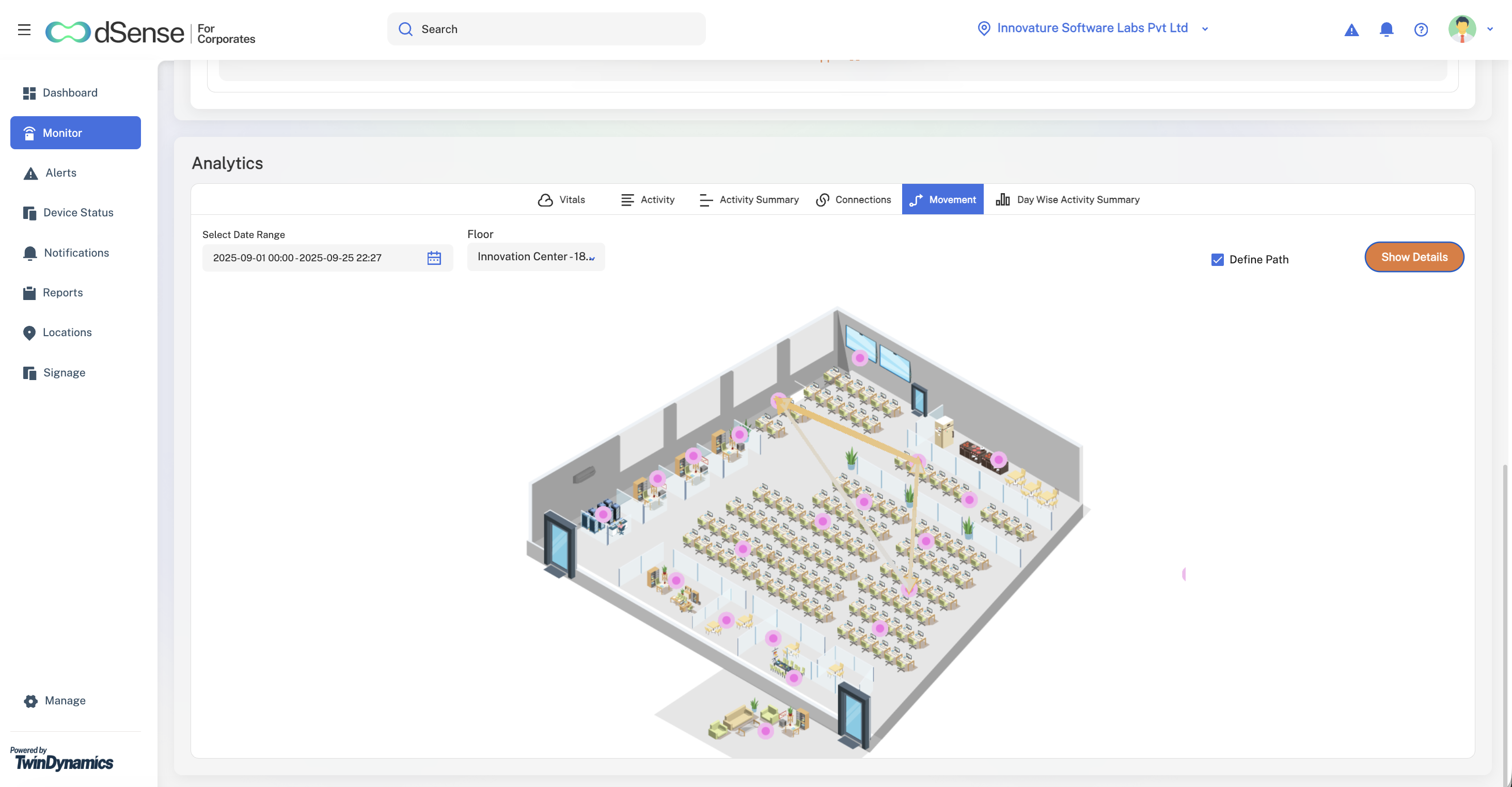Expand the Floor dropdown
The height and width of the screenshot is (787, 1512).
pos(535,257)
